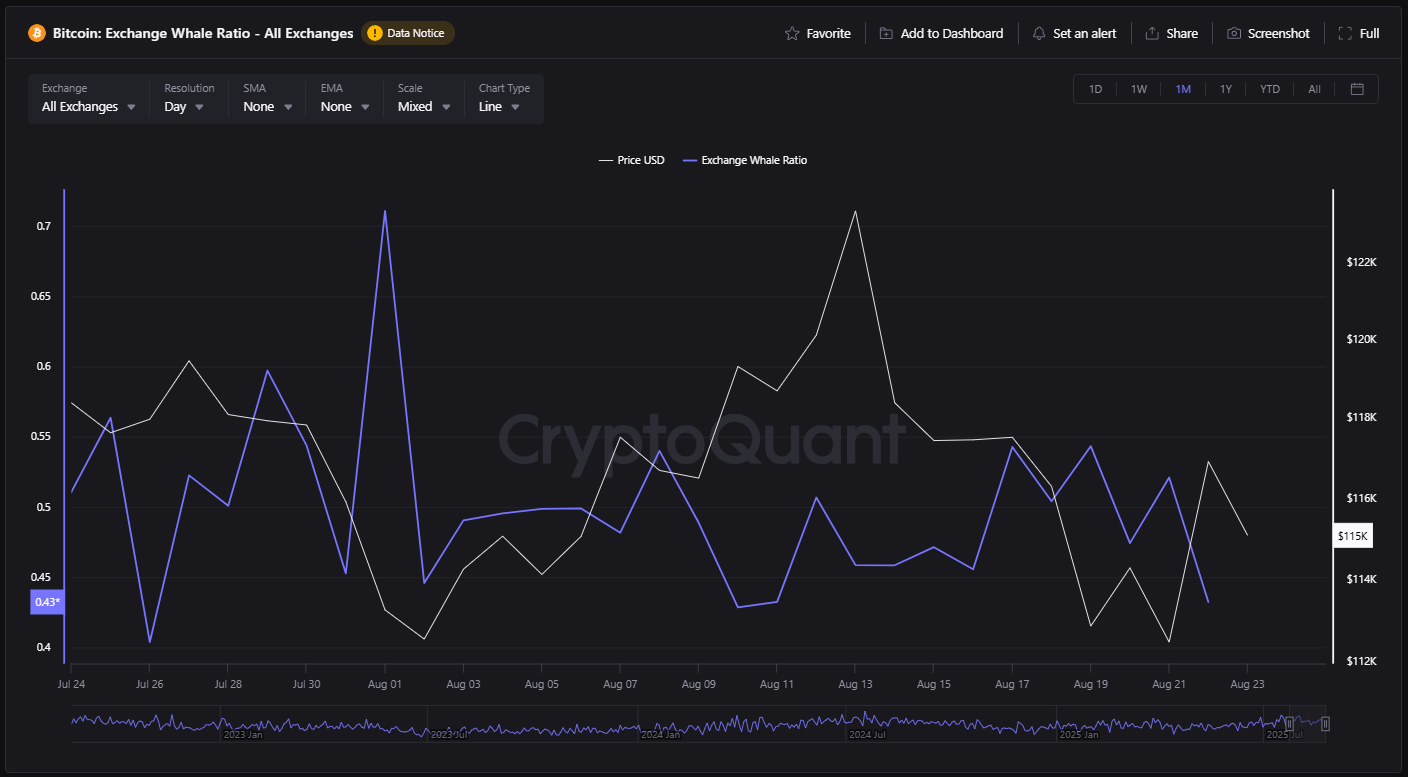Click the $118K label on the price axis
Screen dimensions: 1408x777
[x=1362, y=417]
